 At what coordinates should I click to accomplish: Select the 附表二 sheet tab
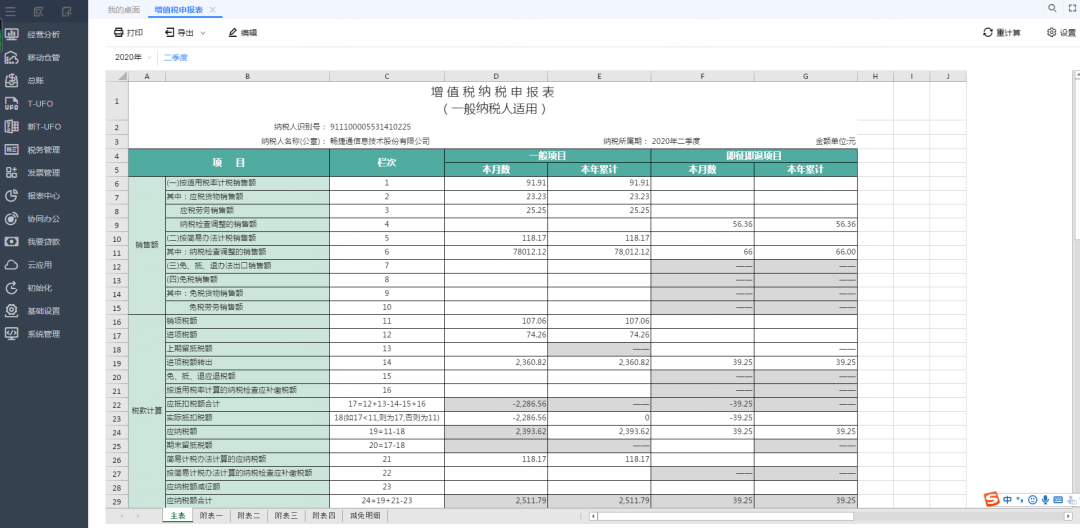coord(249,515)
